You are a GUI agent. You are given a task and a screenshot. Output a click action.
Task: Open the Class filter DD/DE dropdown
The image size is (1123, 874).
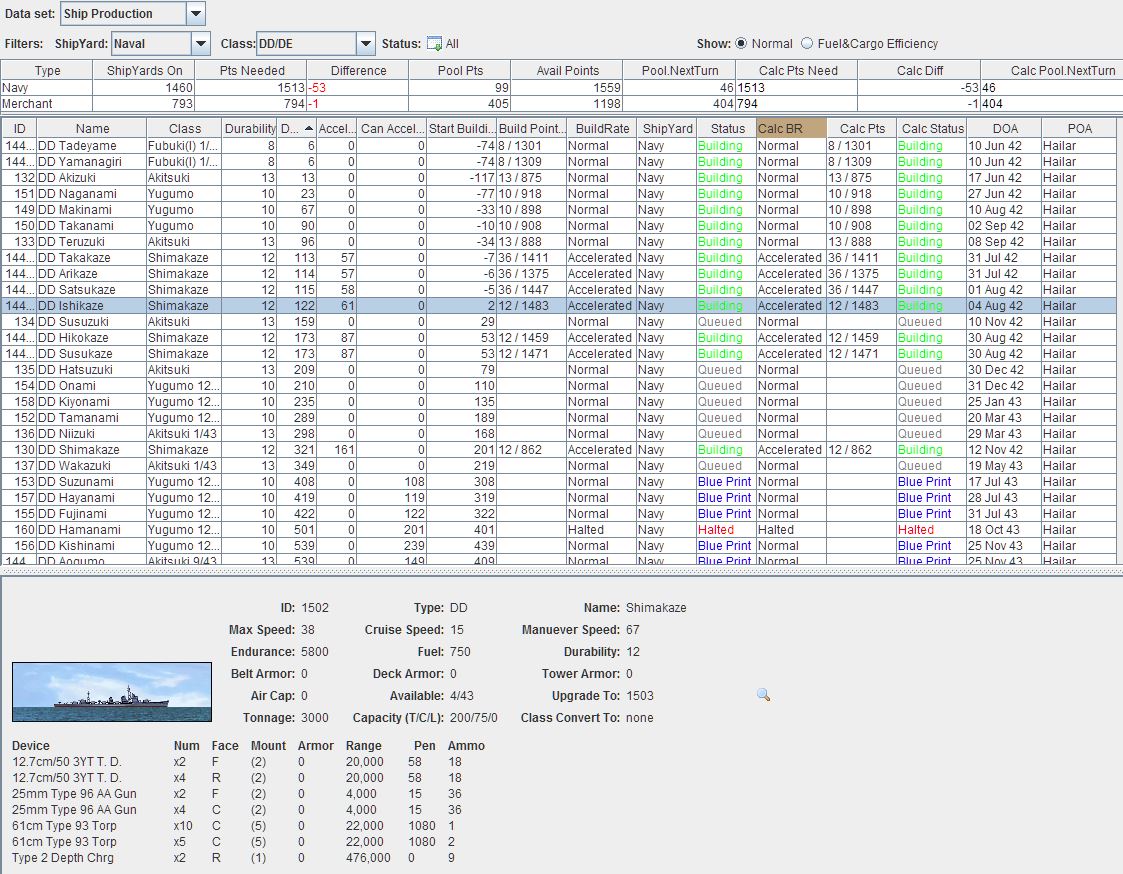[x=366, y=44]
